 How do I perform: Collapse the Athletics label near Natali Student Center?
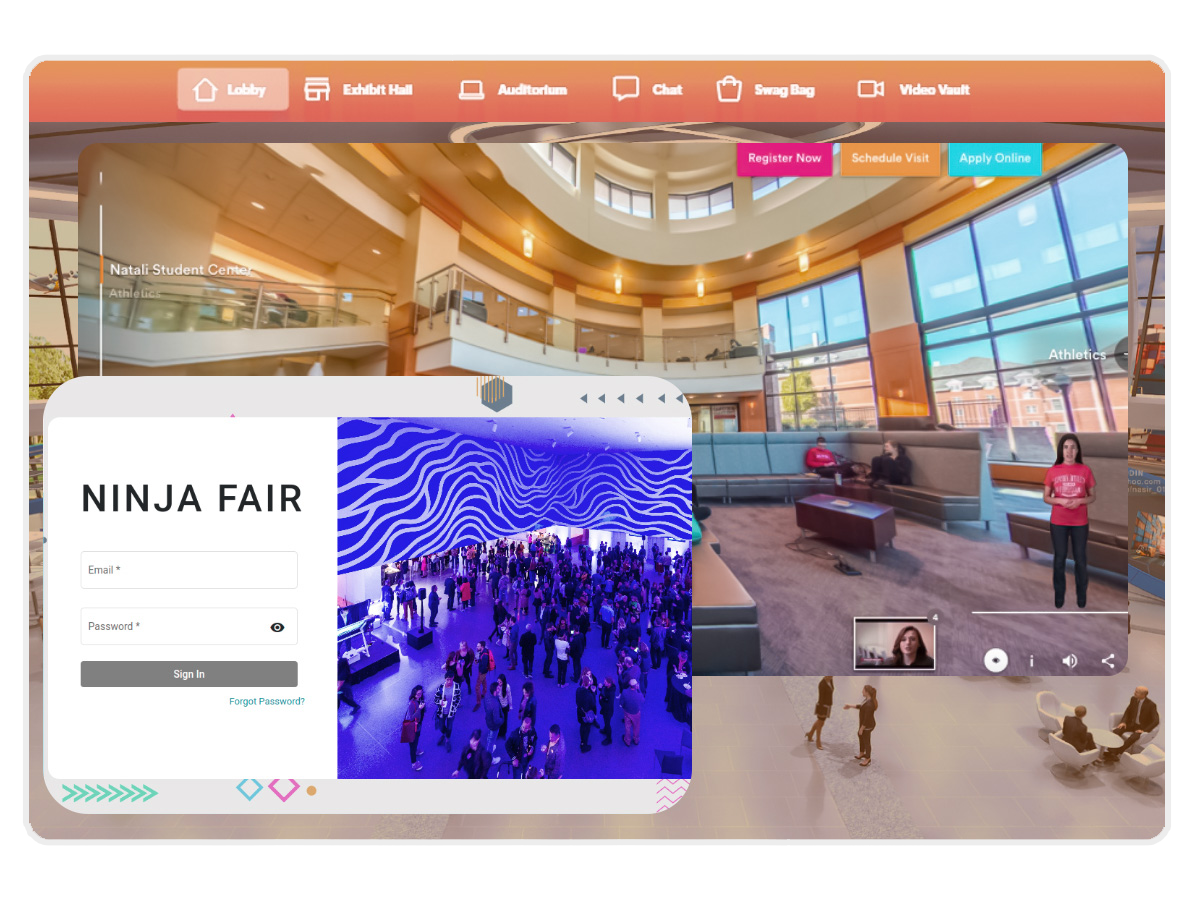pyautogui.click(x=134, y=293)
